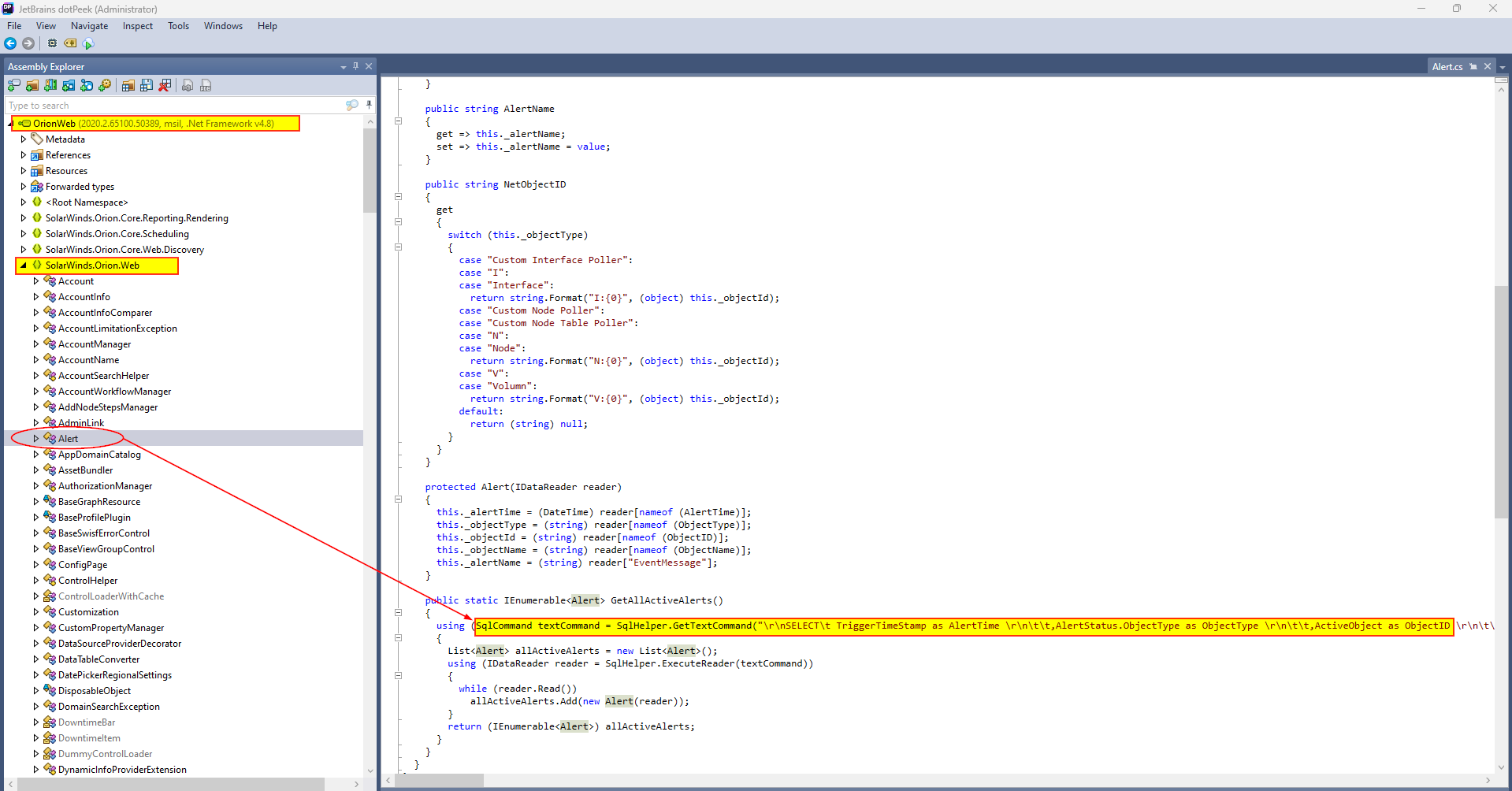This screenshot has width=1512, height=791.
Task: Open the Process Explorer chip icon
Action: (x=52, y=43)
